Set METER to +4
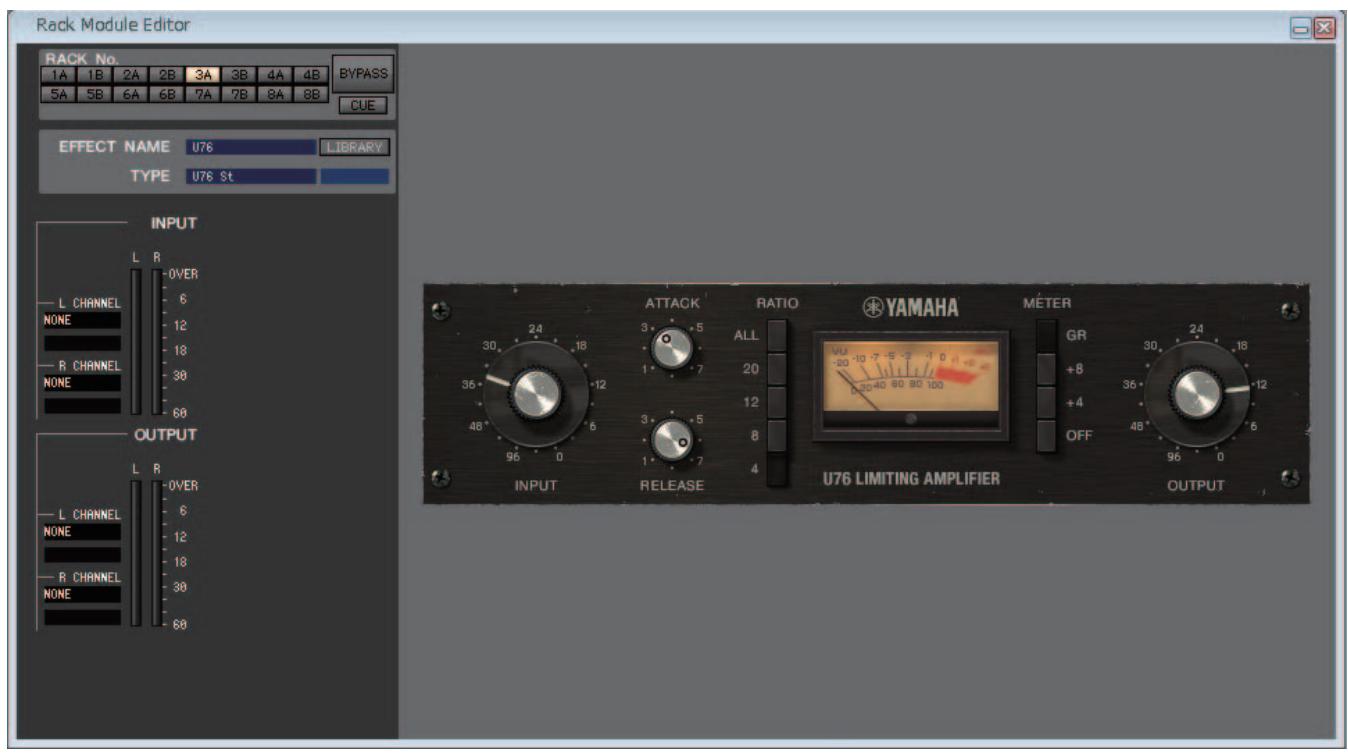The height and width of the screenshot is (753, 1348). pyautogui.click(x=1047, y=403)
